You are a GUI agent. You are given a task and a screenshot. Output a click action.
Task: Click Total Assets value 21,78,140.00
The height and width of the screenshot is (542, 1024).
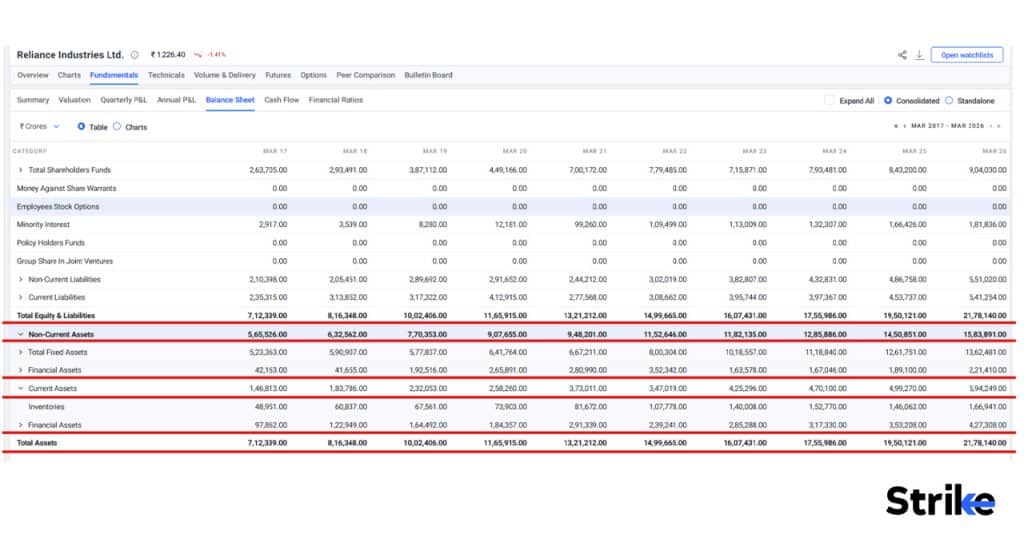pos(985,443)
